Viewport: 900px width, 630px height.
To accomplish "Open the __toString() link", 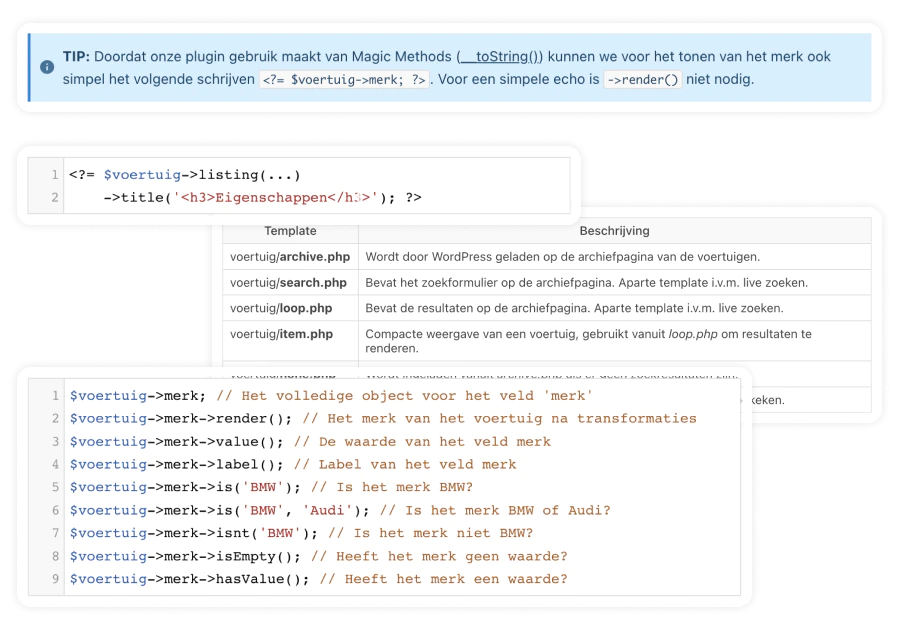I will (x=500, y=56).
